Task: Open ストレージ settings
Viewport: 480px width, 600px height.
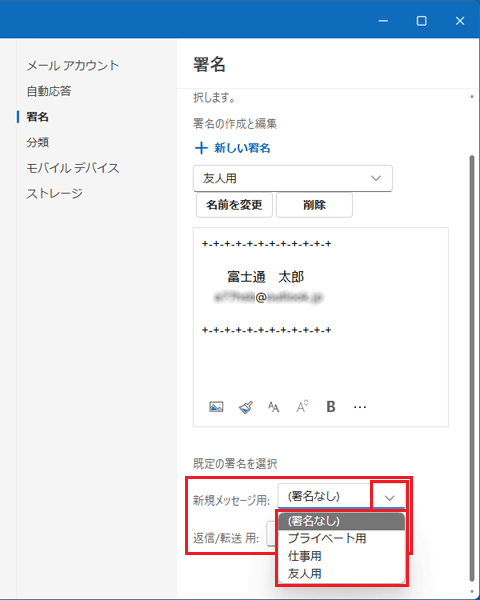Action: pos(54,193)
